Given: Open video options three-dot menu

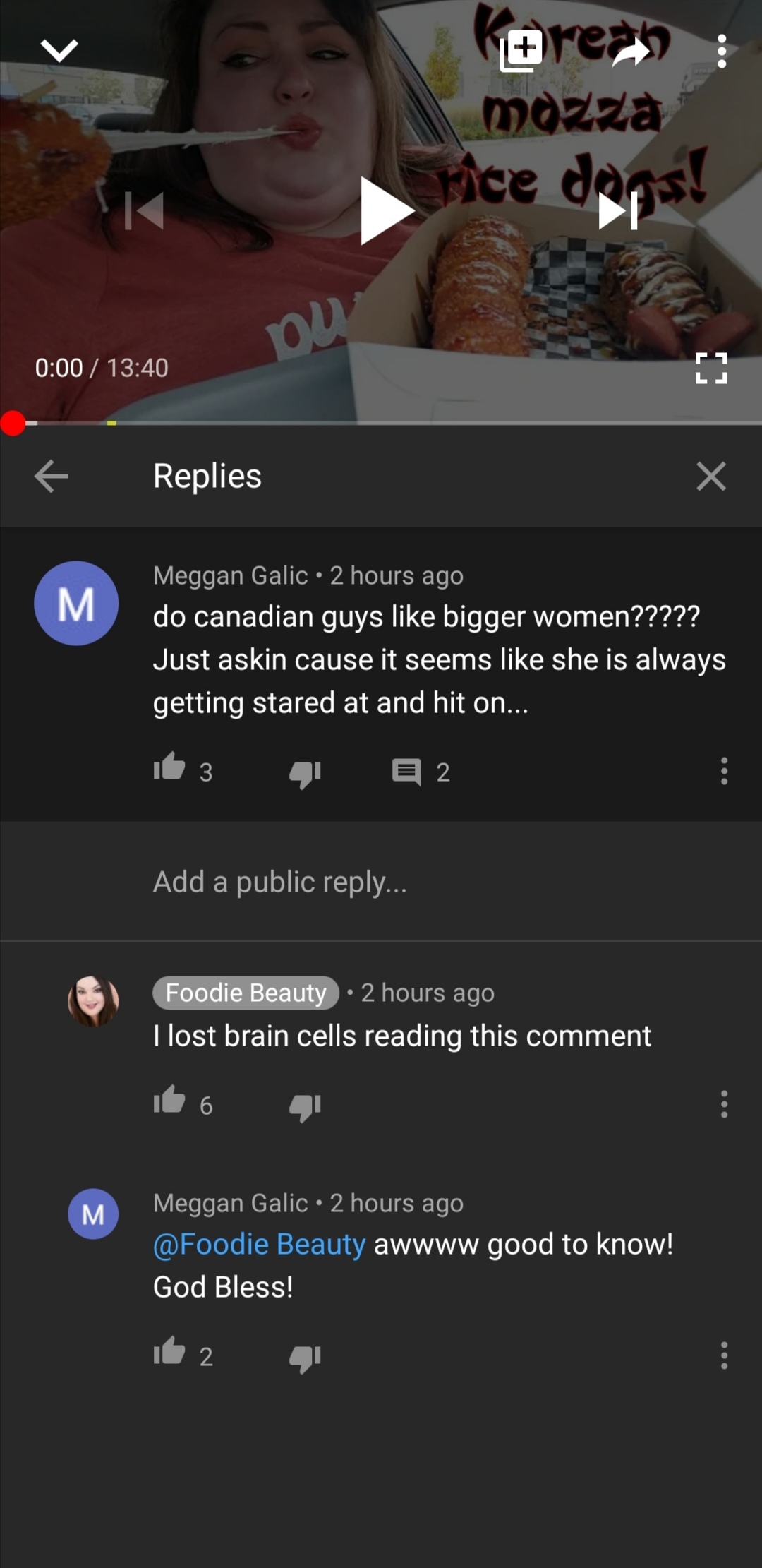Looking at the screenshot, I should point(721,52).
